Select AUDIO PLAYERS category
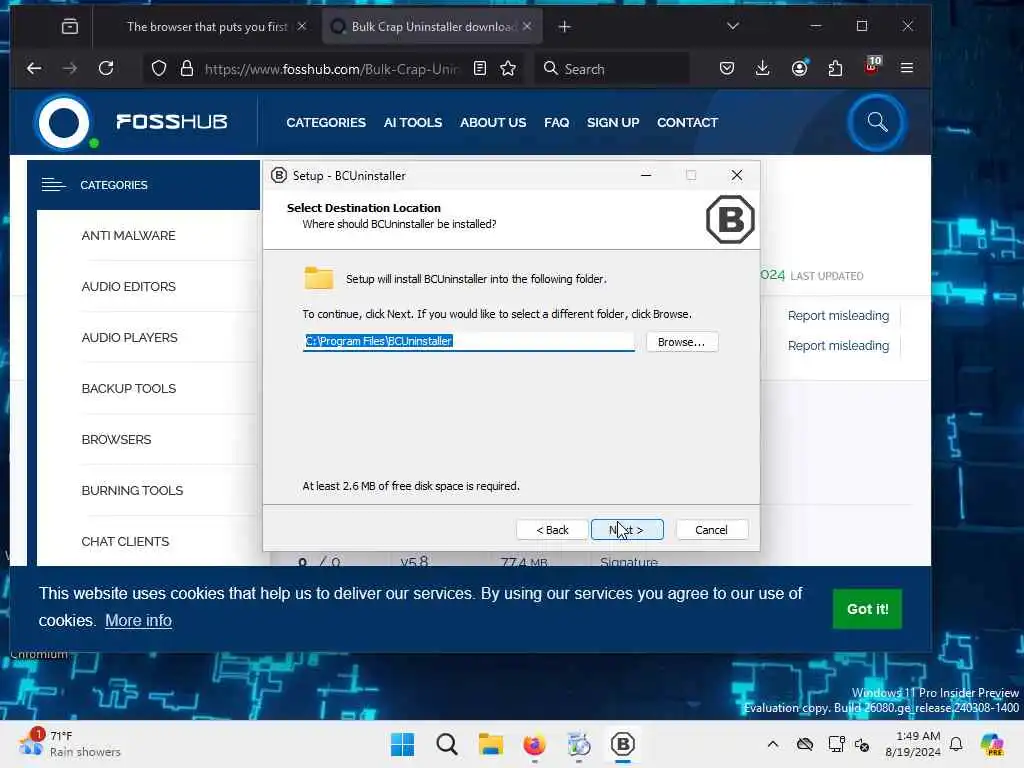The height and width of the screenshot is (768, 1024). [129, 338]
